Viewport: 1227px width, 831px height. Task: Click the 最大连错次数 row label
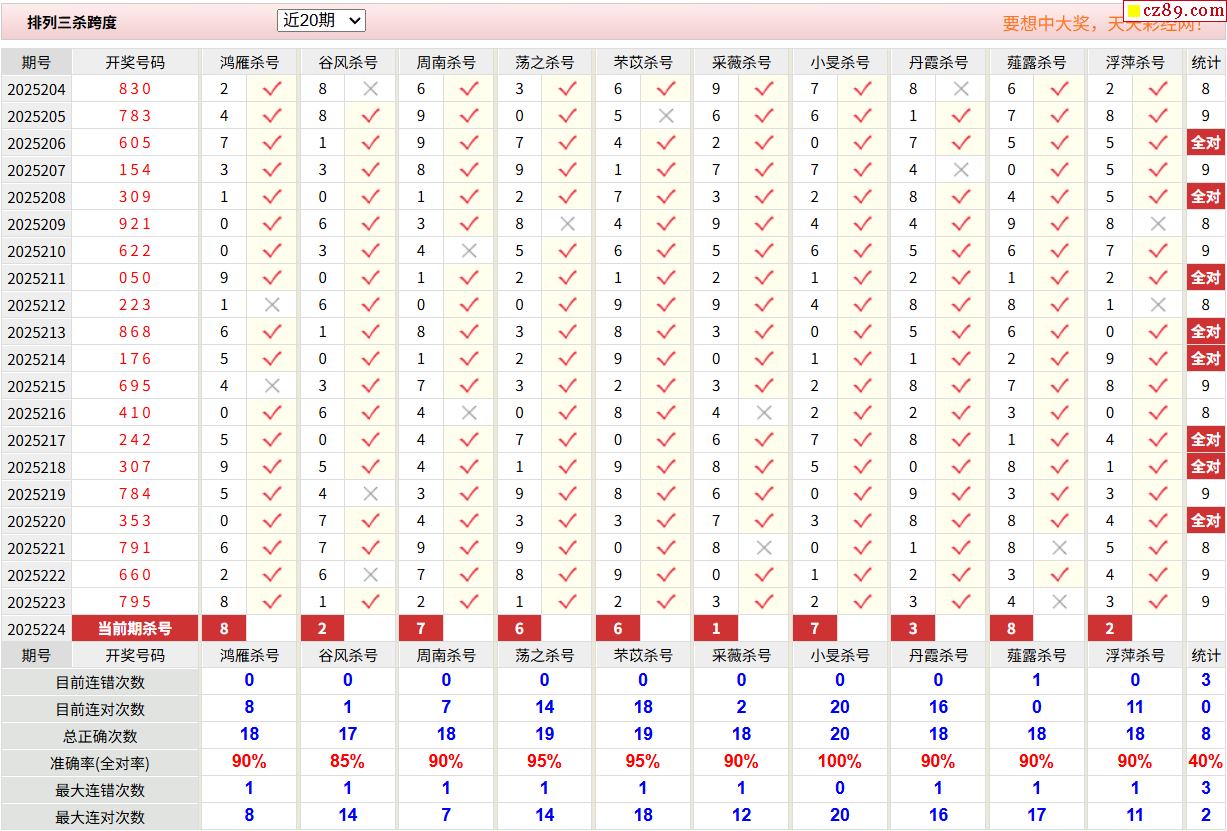(100, 790)
